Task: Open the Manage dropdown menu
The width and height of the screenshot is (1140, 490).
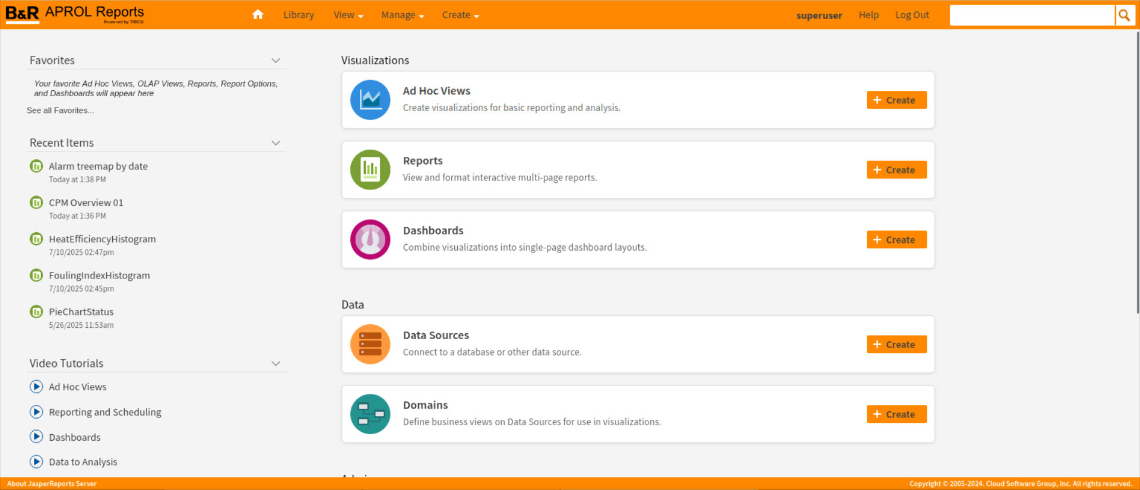Action: [x=402, y=15]
